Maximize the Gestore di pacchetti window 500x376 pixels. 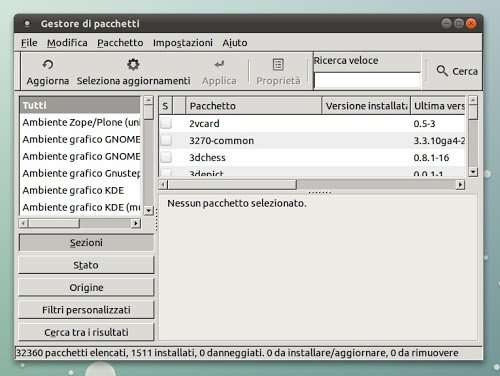tap(459, 23)
